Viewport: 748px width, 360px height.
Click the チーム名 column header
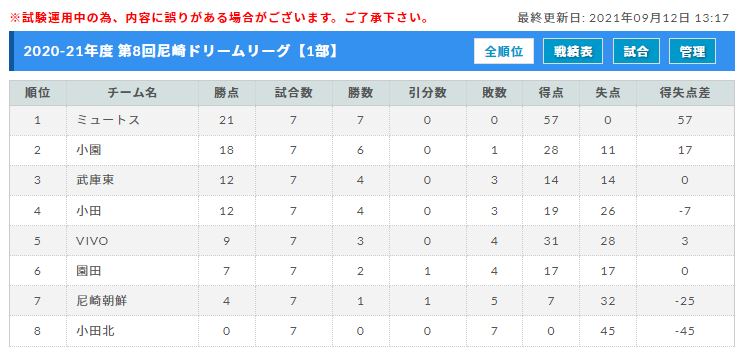pos(132,93)
